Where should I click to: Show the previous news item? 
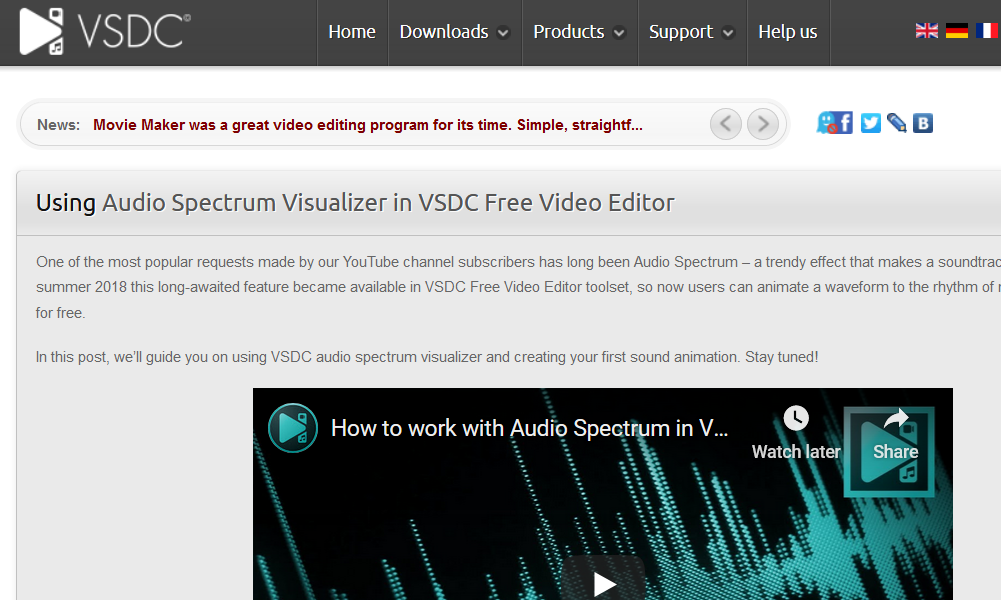[726, 124]
